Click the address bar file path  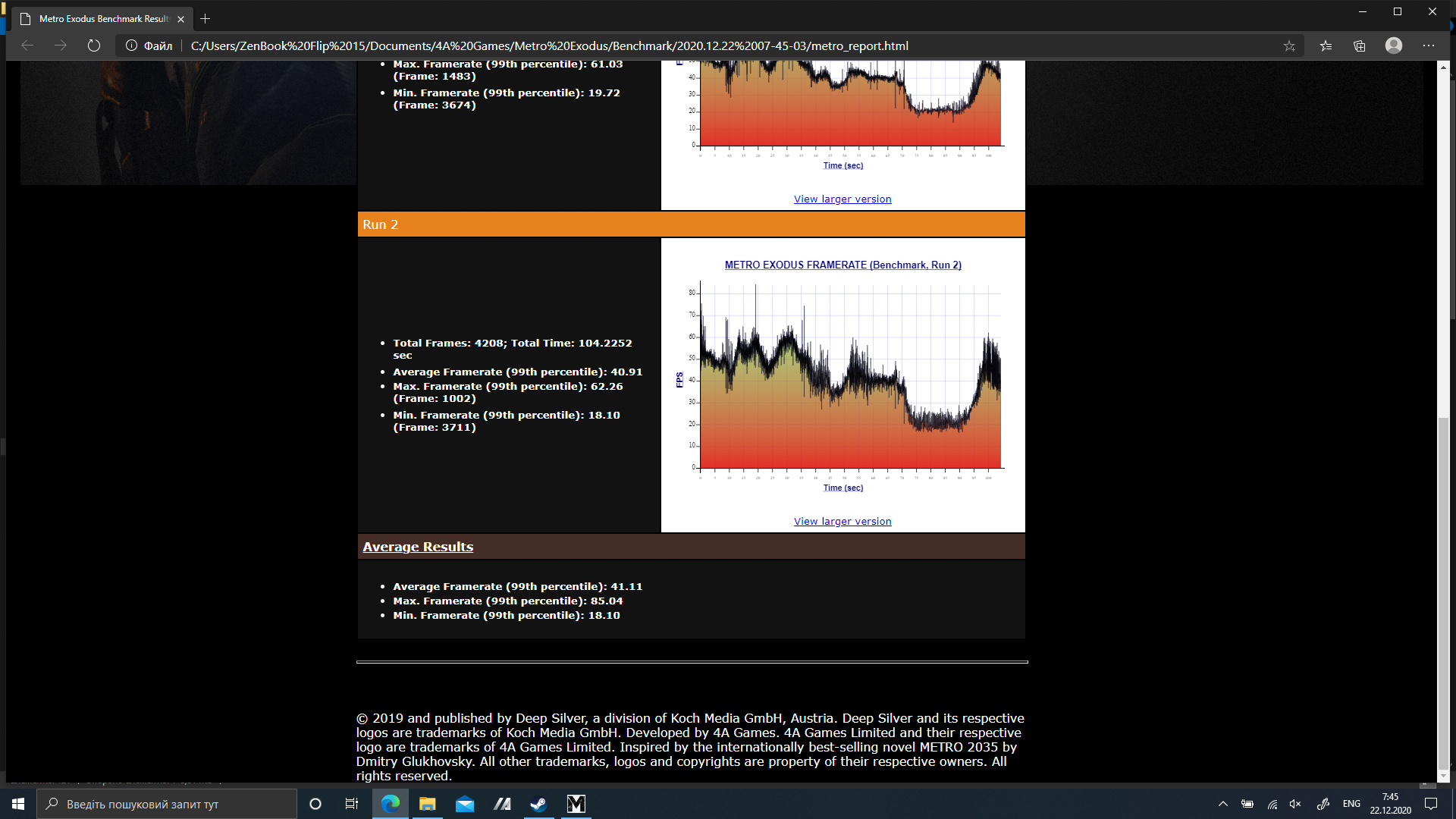pyautogui.click(x=550, y=45)
